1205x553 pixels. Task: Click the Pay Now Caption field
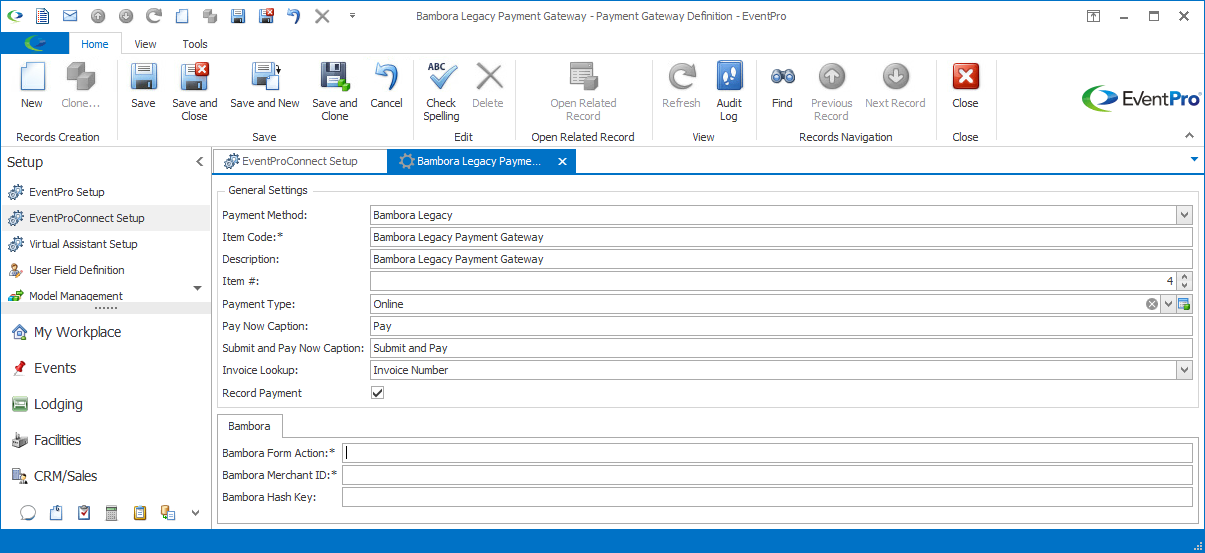click(x=781, y=326)
